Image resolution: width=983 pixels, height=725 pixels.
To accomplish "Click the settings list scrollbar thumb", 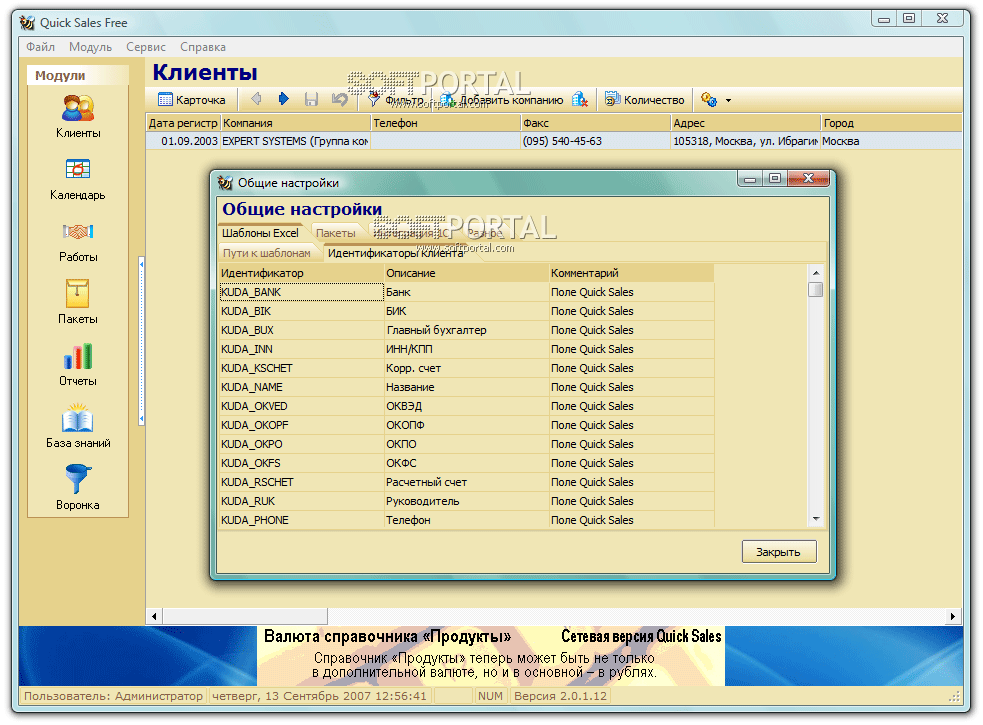I will tap(816, 289).
